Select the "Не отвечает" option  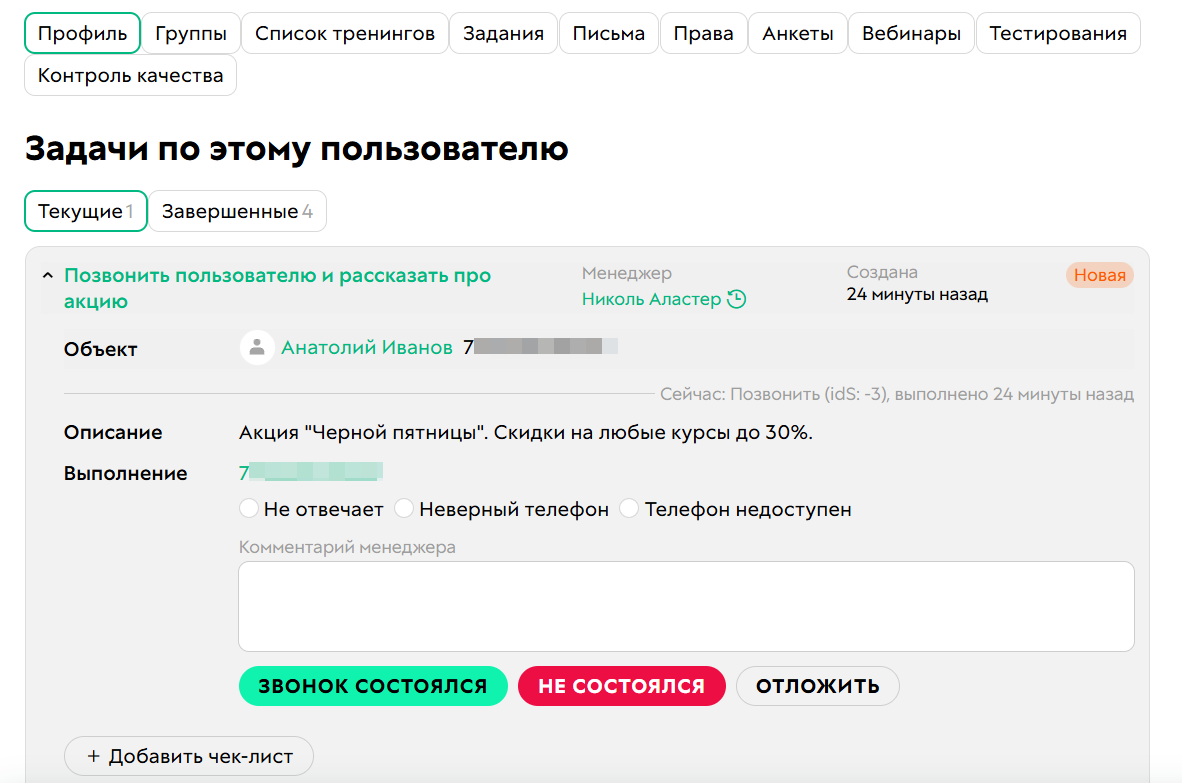coord(249,508)
